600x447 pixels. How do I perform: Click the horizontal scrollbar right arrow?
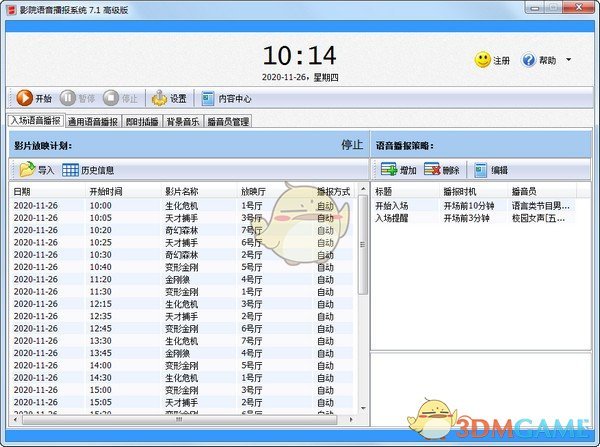pos(351,419)
